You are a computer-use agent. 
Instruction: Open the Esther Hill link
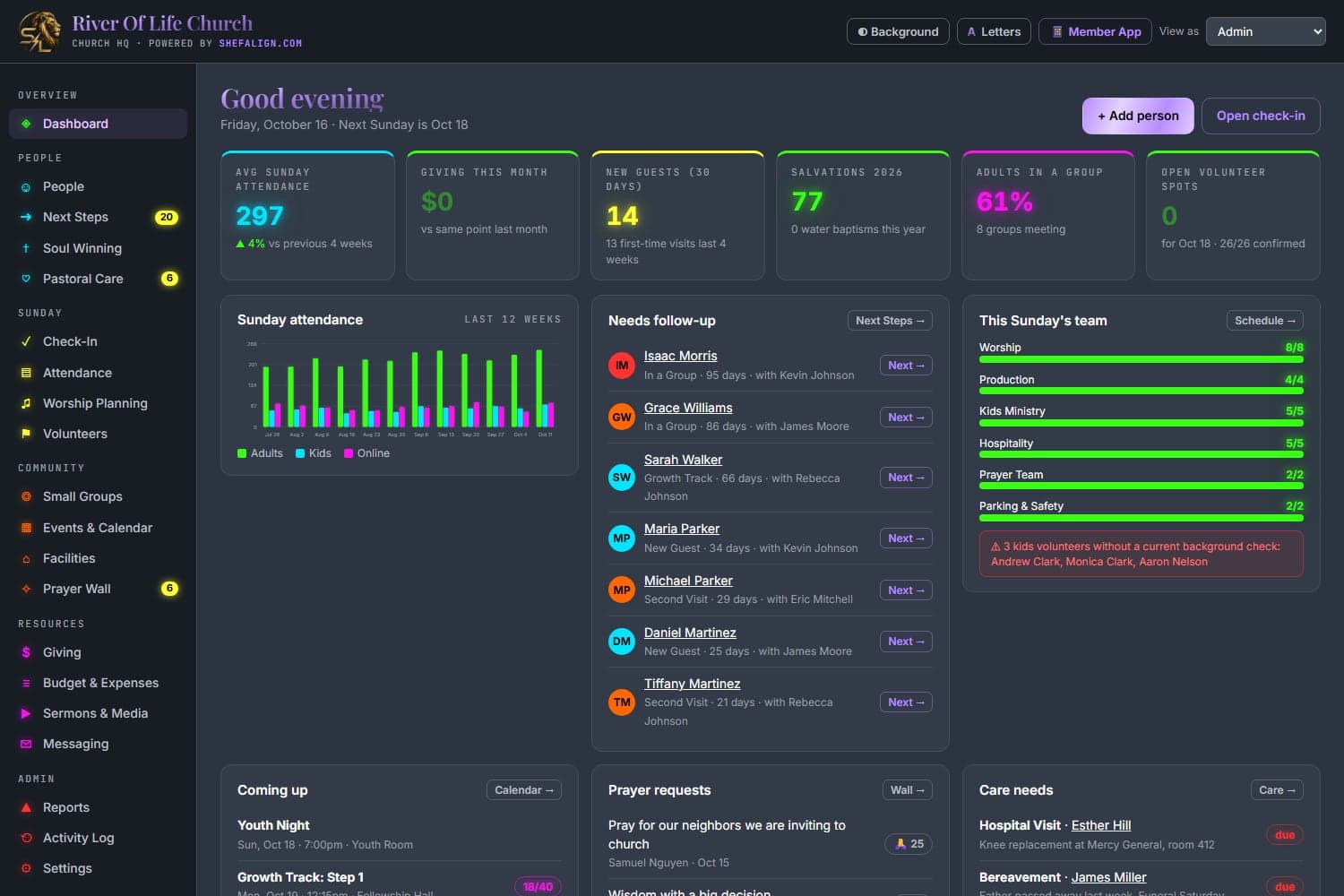1101,825
